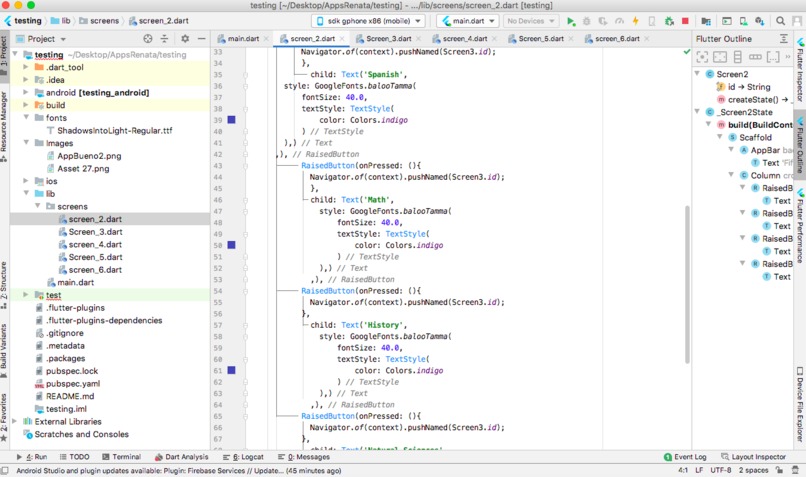806x477 pixels.
Task: Toggle the Flutter Inspector side panel
Action: [x=800, y=69]
